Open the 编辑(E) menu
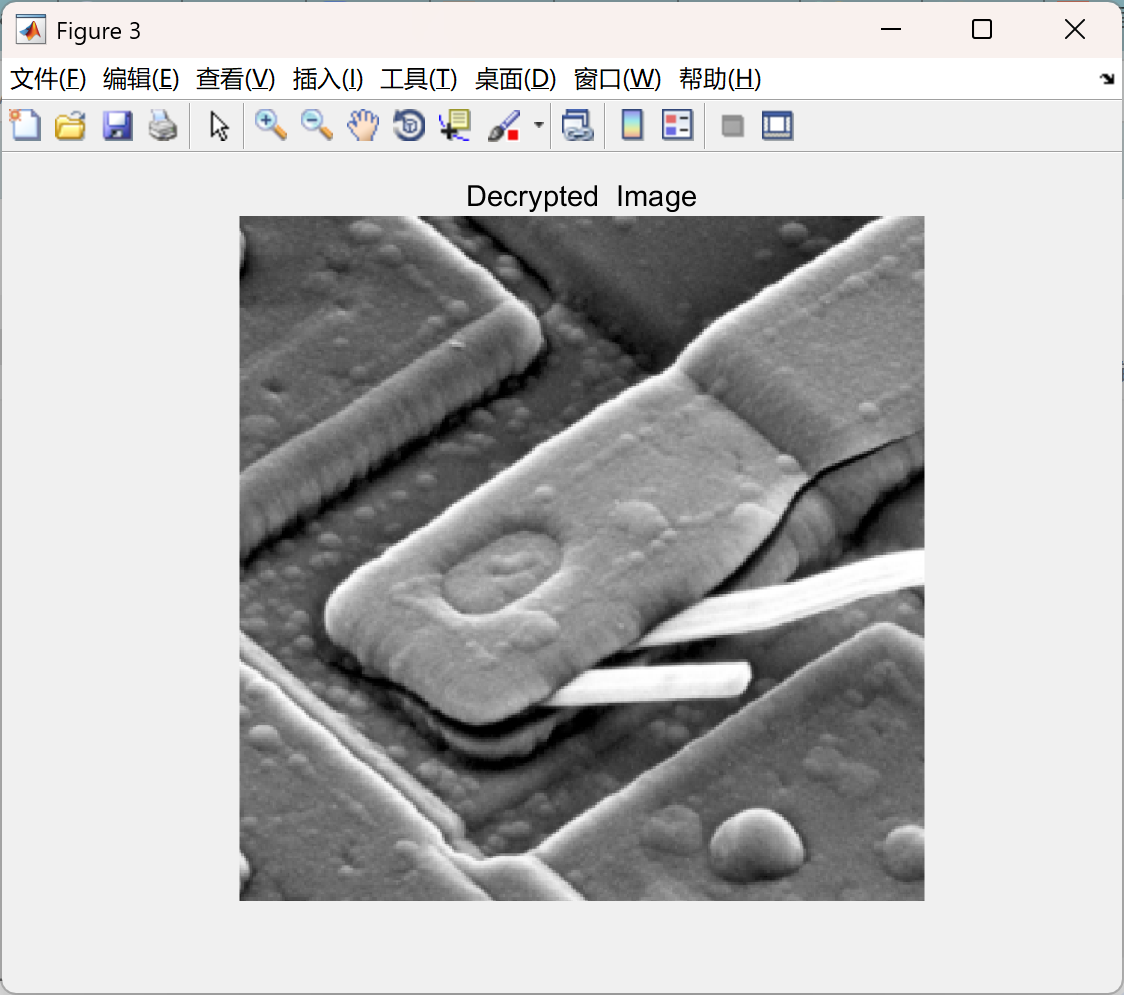This screenshot has height=995, width=1124. 140,79
